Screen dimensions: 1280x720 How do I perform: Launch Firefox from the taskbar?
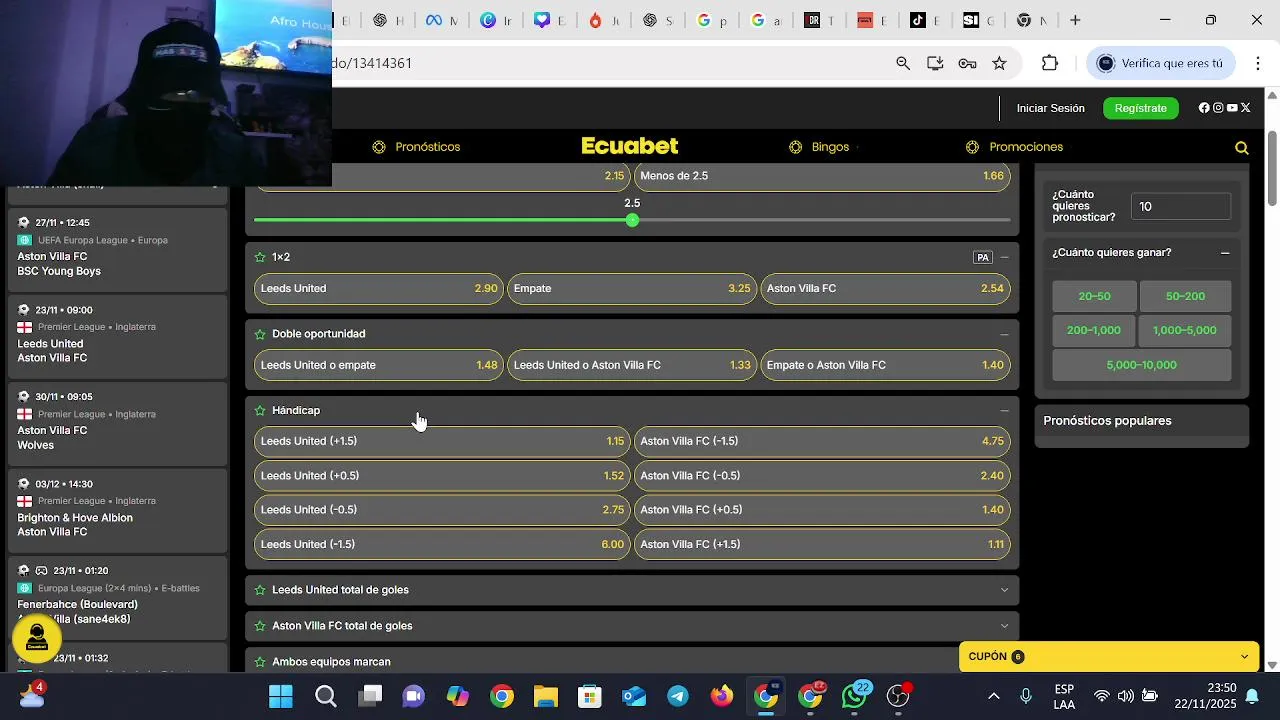click(x=722, y=696)
